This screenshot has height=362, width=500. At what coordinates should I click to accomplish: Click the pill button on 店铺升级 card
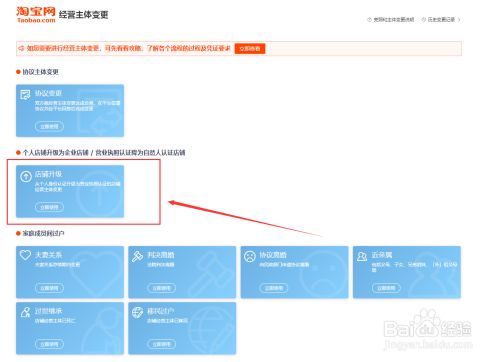(x=49, y=207)
